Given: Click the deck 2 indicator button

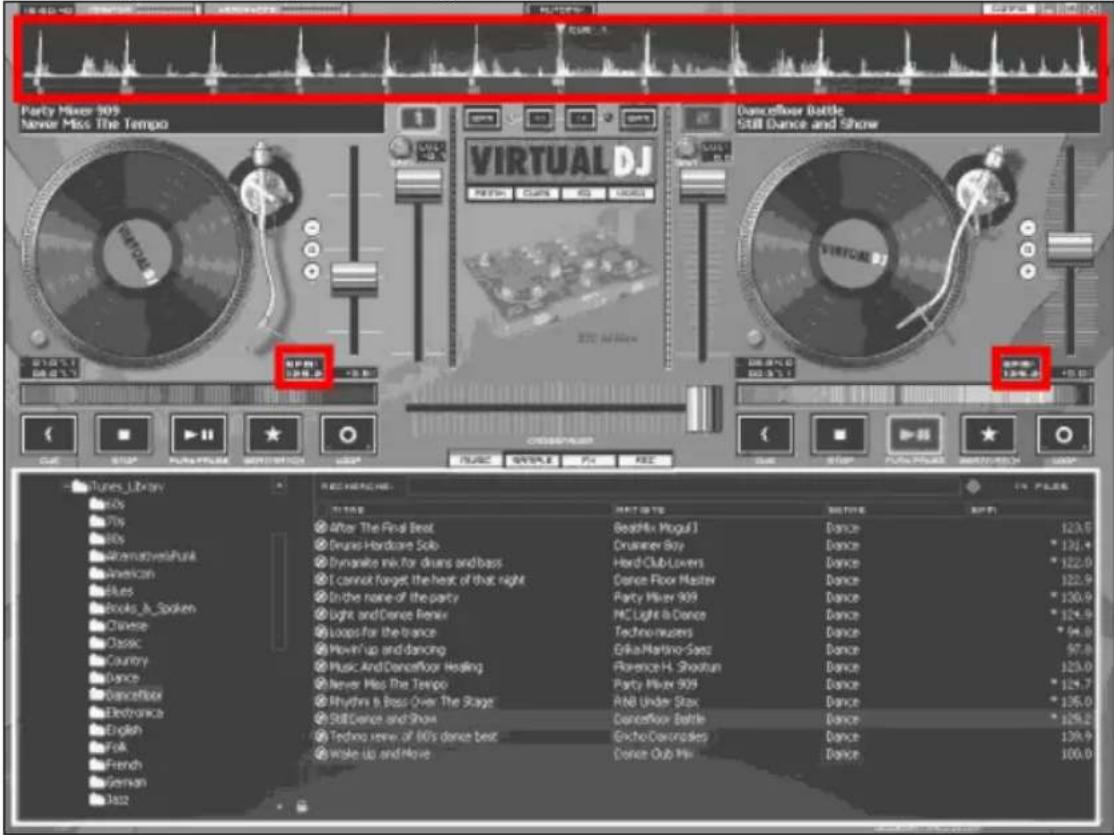Looking at the screenshot, I should [702, 119].
